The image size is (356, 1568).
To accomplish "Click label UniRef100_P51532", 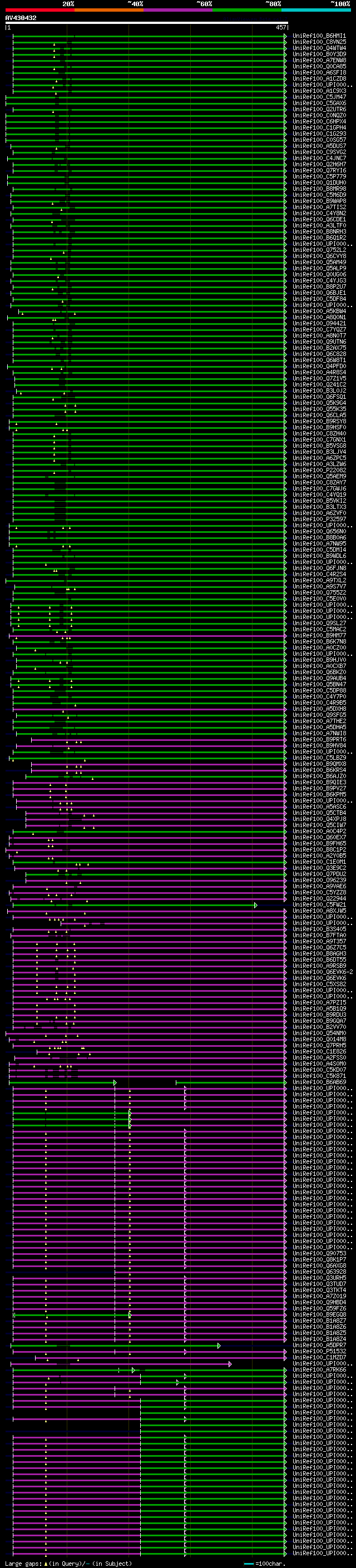I will 319,1351.
